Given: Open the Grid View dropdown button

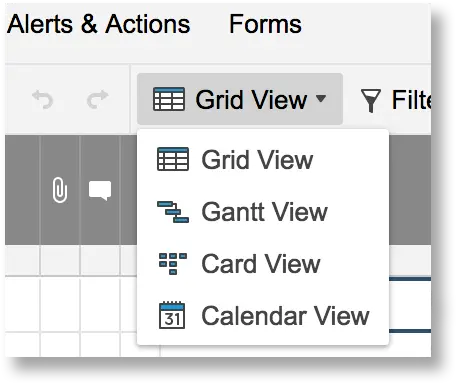Looking at the screenshot, I should pyautogui.click(x=240, y=99).
